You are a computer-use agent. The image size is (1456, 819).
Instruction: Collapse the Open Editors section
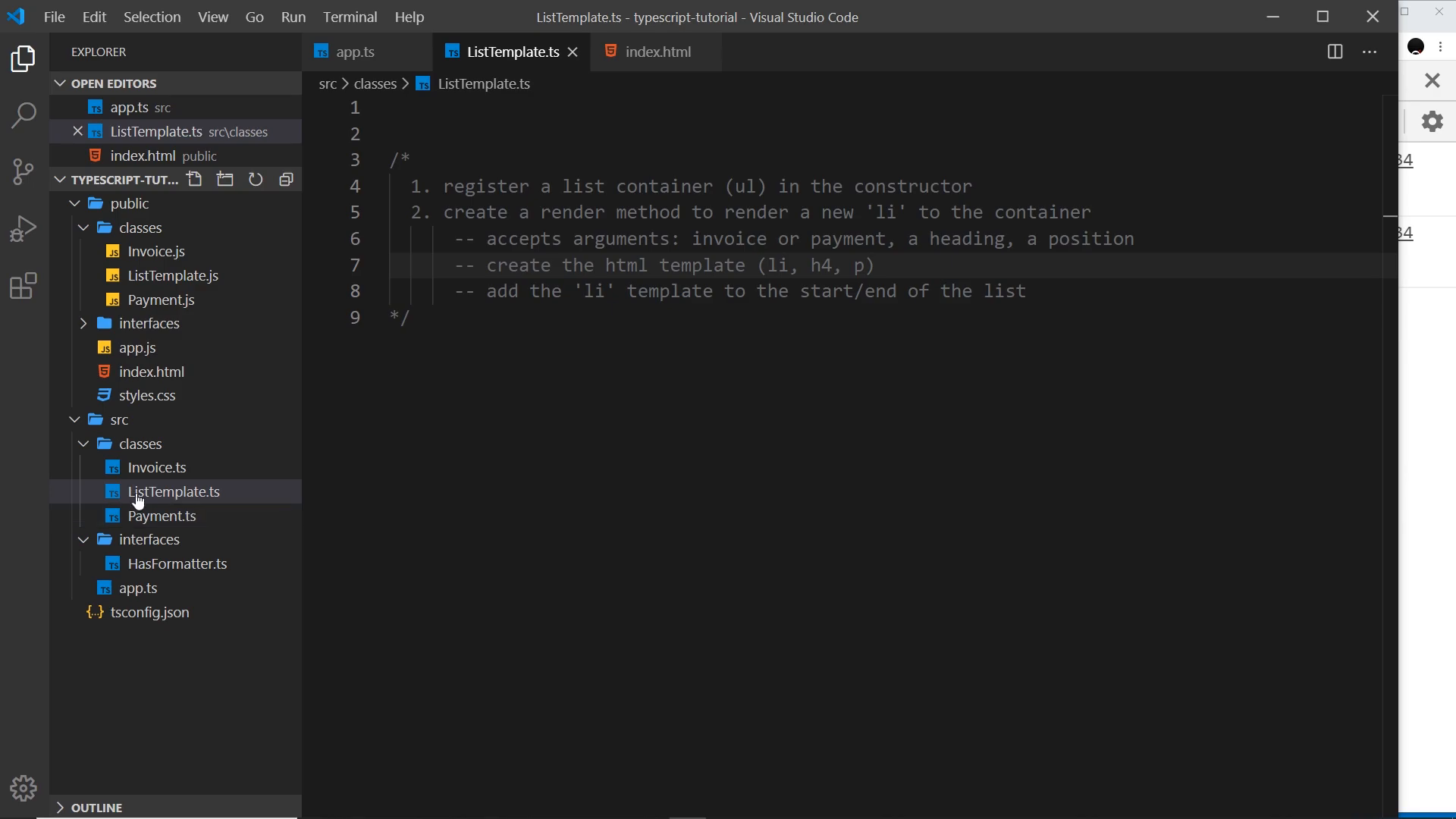pos(176,83)
